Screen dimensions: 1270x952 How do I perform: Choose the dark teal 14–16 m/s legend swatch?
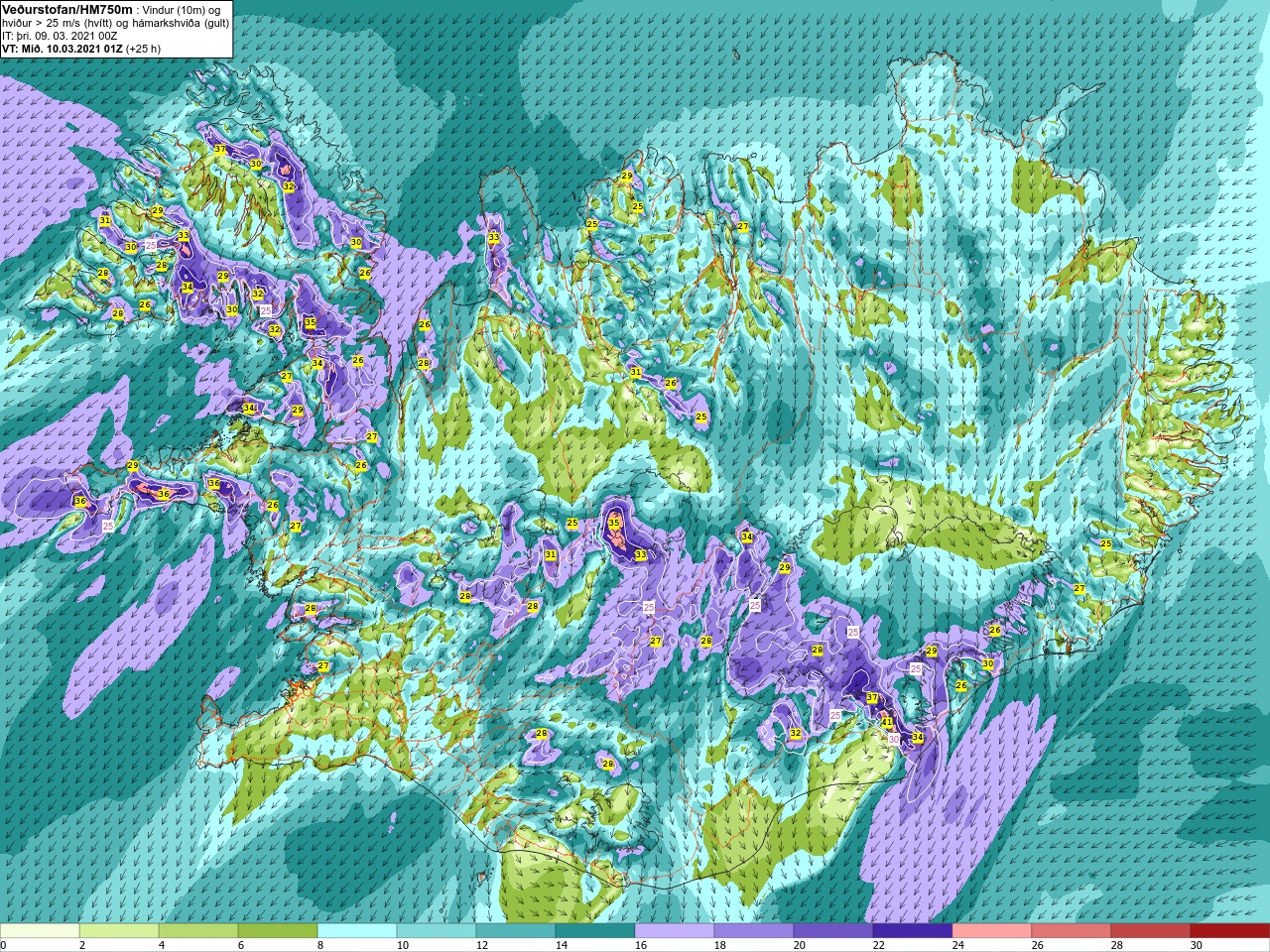(595, 931)
